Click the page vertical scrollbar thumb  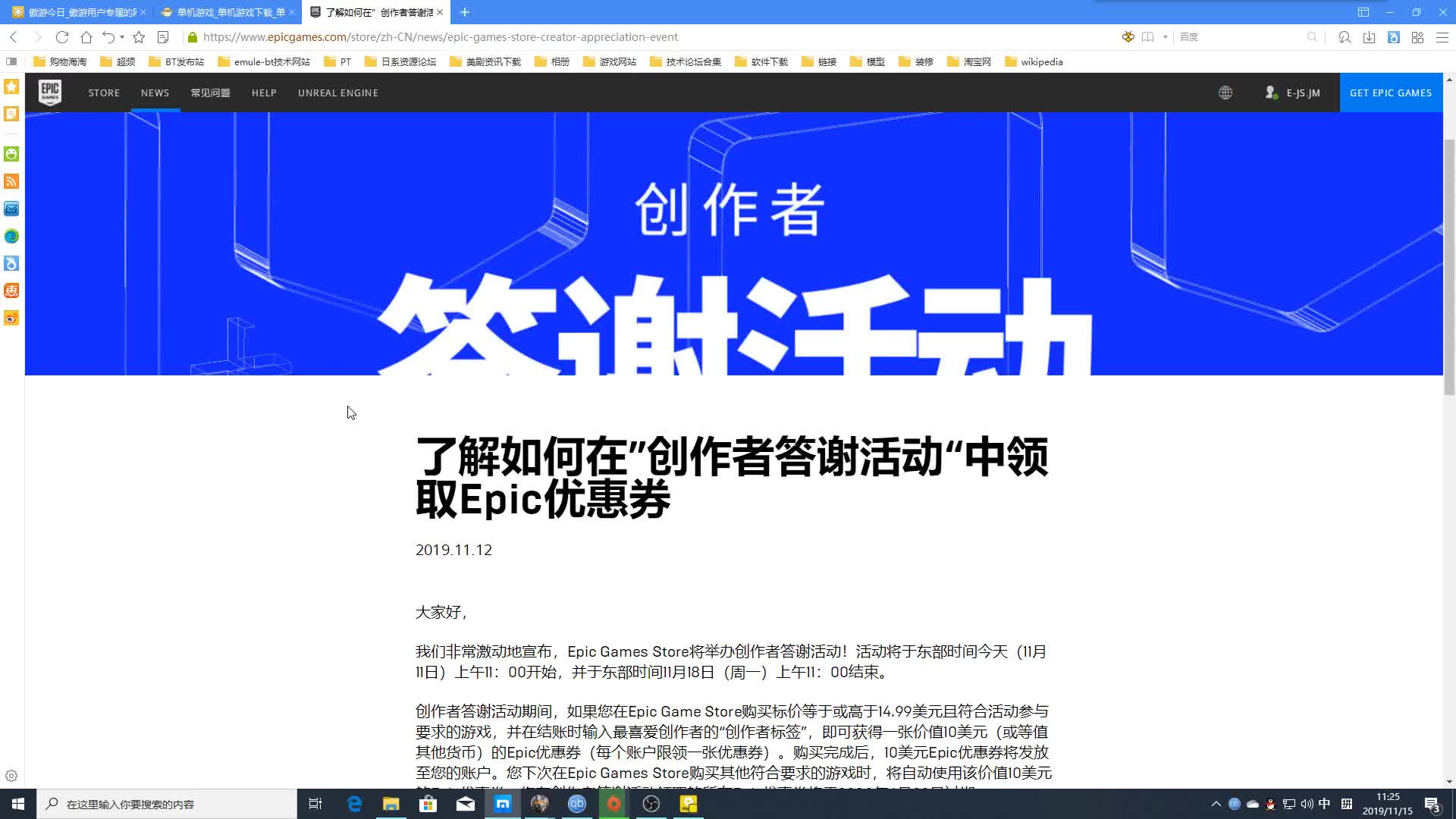click(1449, 267)
